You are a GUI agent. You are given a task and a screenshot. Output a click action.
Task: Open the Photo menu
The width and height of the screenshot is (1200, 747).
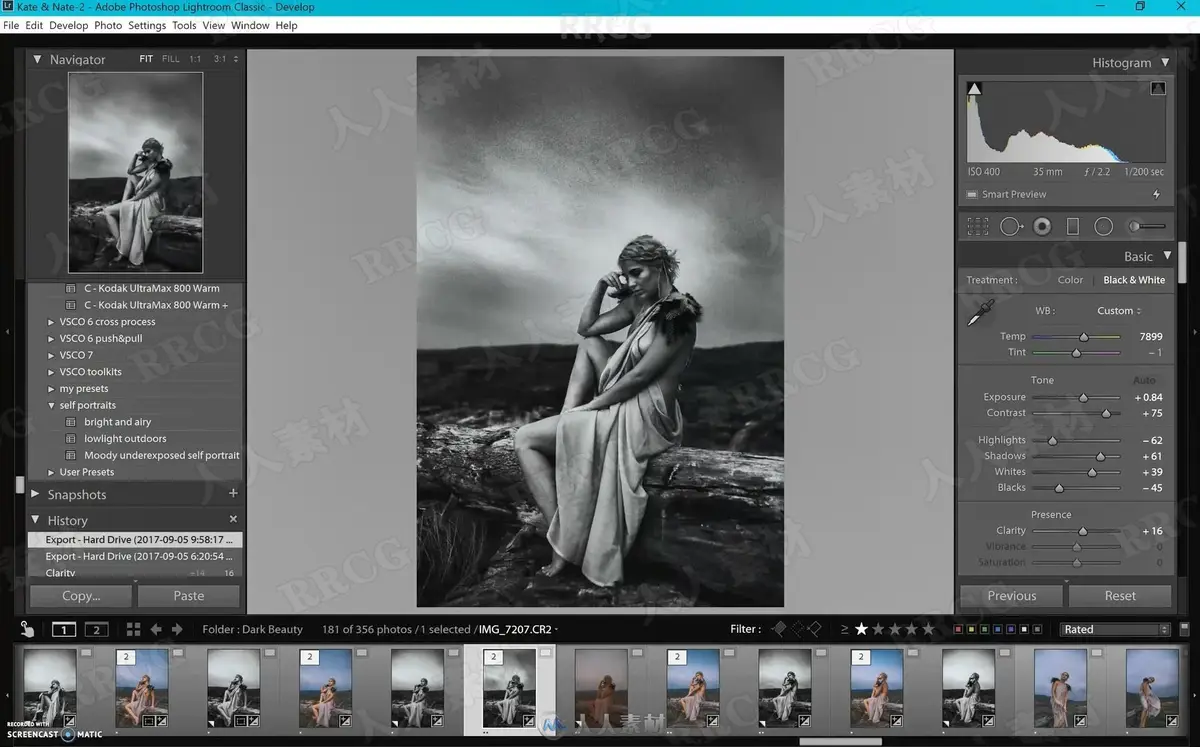108,25
